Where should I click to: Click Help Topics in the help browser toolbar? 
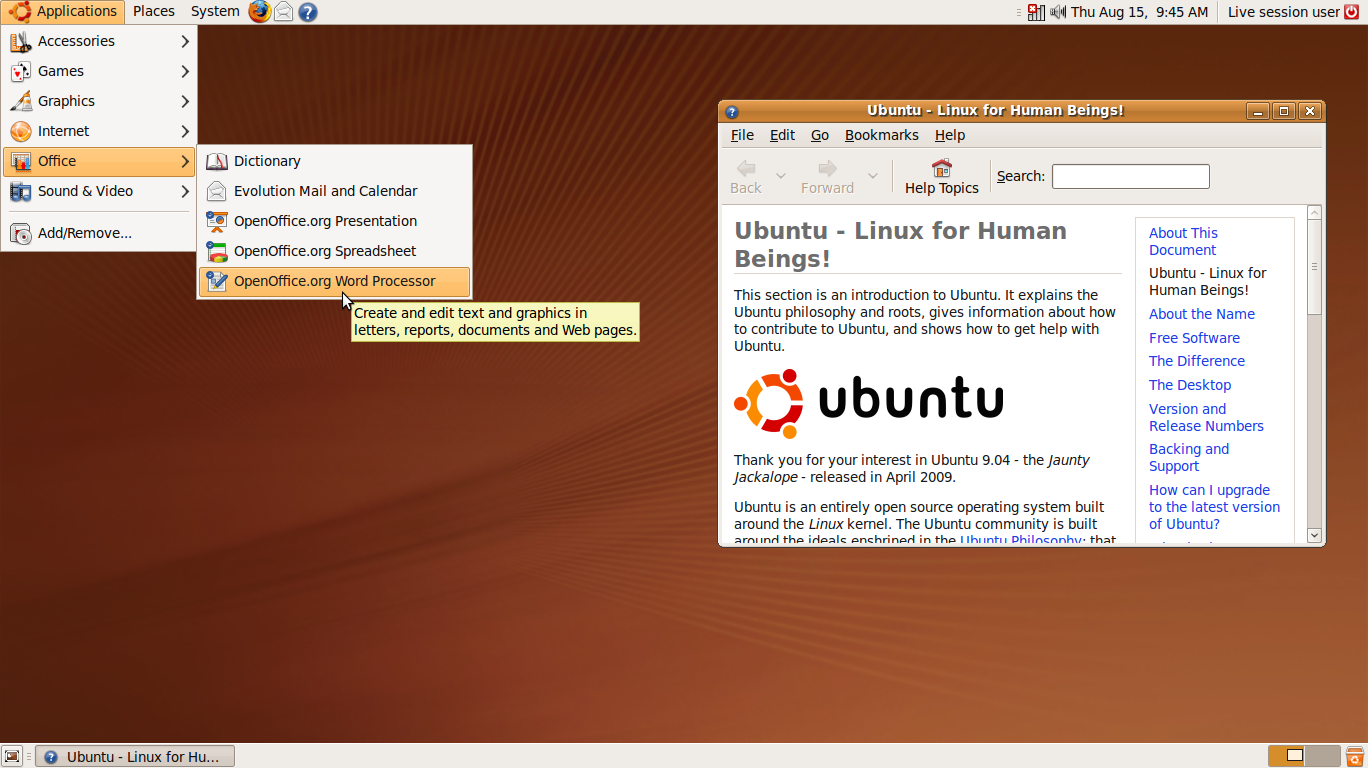(941, 176)
